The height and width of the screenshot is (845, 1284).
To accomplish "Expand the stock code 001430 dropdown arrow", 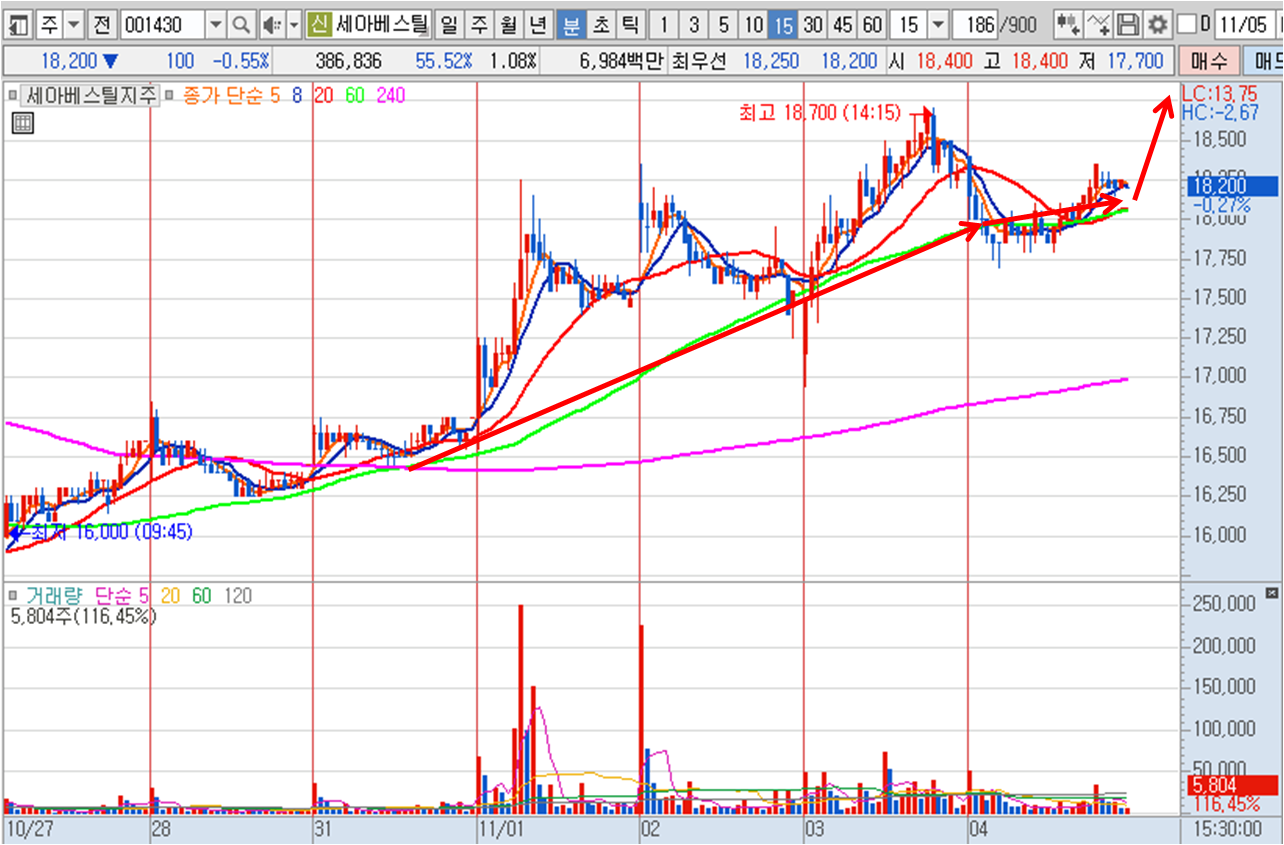I will coord(217,23).
